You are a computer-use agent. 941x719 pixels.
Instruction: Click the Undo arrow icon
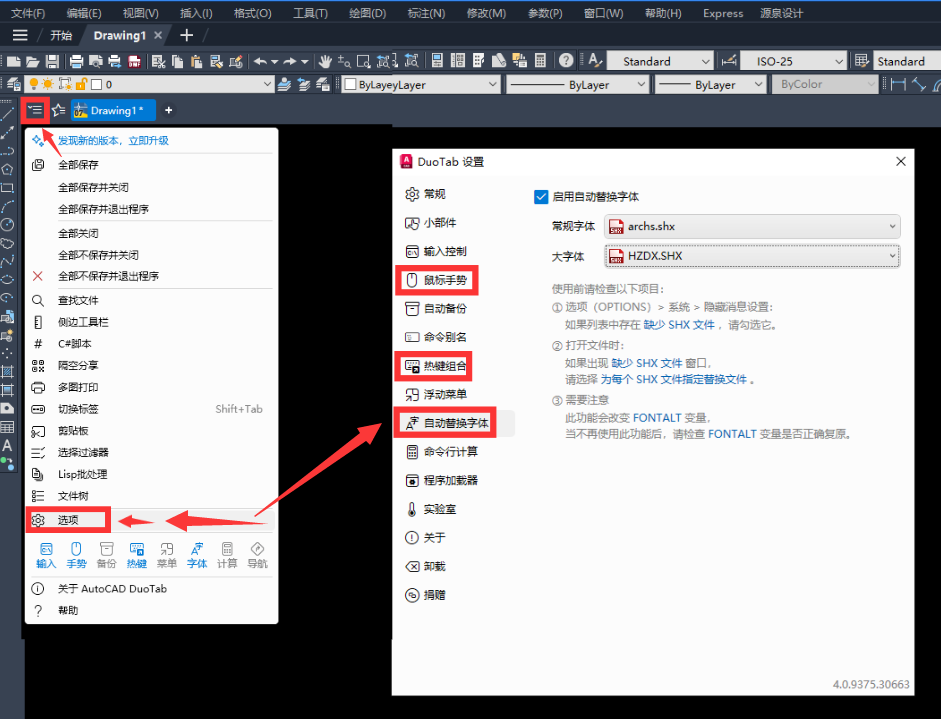(260, 61)
